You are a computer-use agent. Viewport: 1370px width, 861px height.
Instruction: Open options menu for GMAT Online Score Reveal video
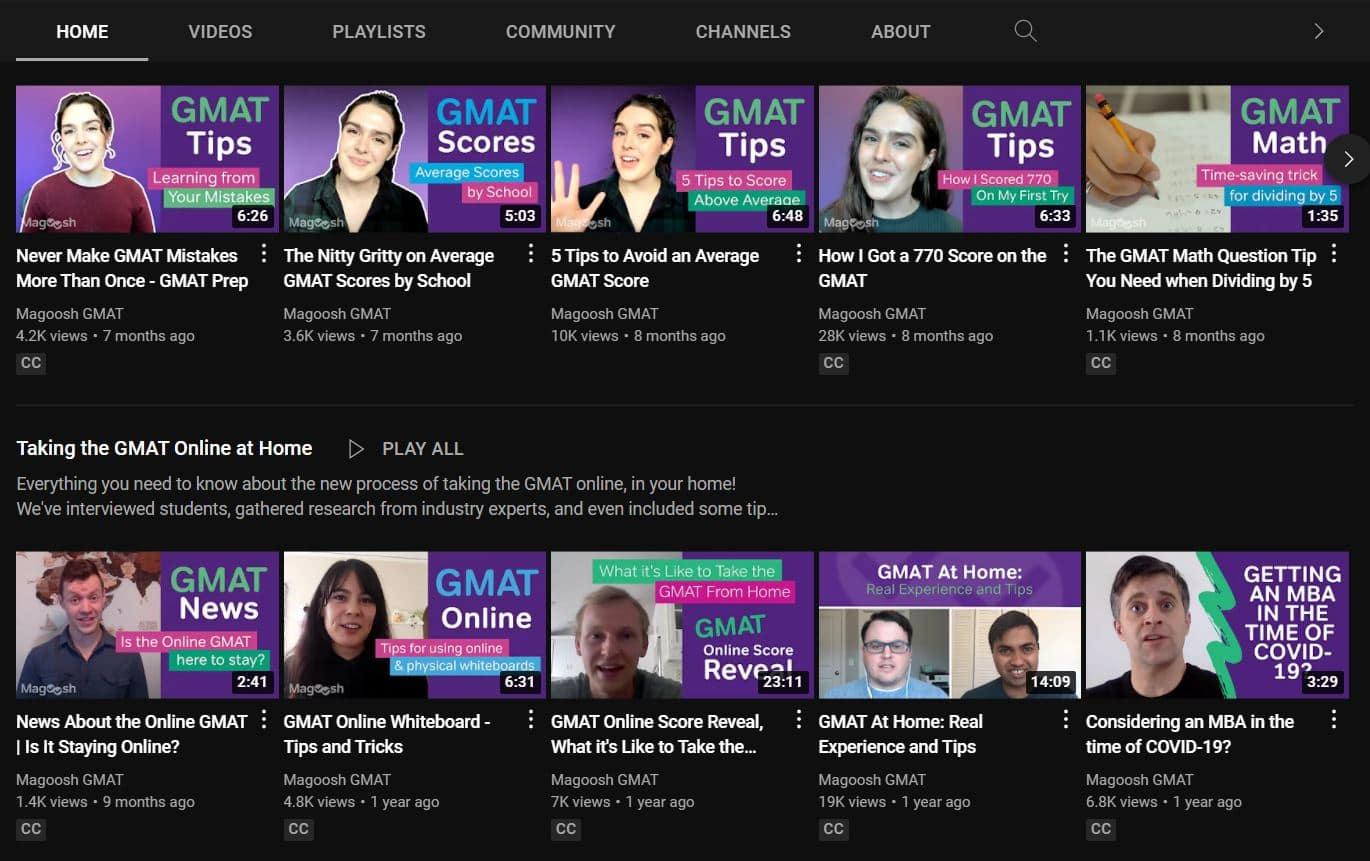pyautogui.click(x=798, y=719)
